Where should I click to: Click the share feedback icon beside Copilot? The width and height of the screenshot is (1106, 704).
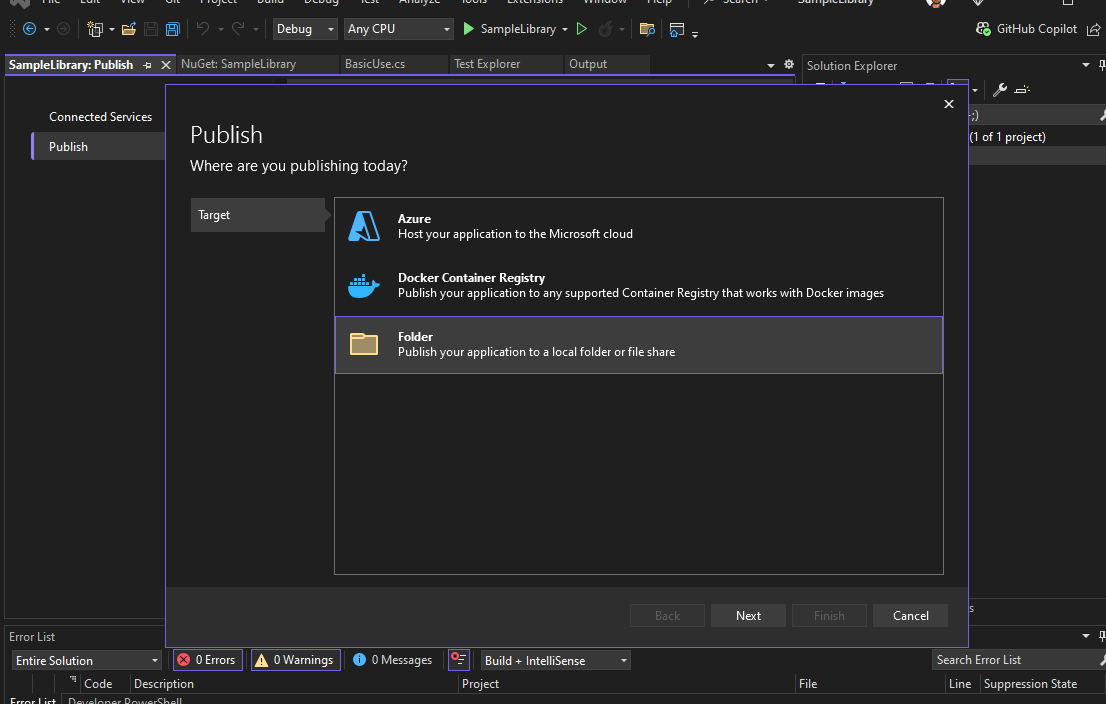[1093, 29]
